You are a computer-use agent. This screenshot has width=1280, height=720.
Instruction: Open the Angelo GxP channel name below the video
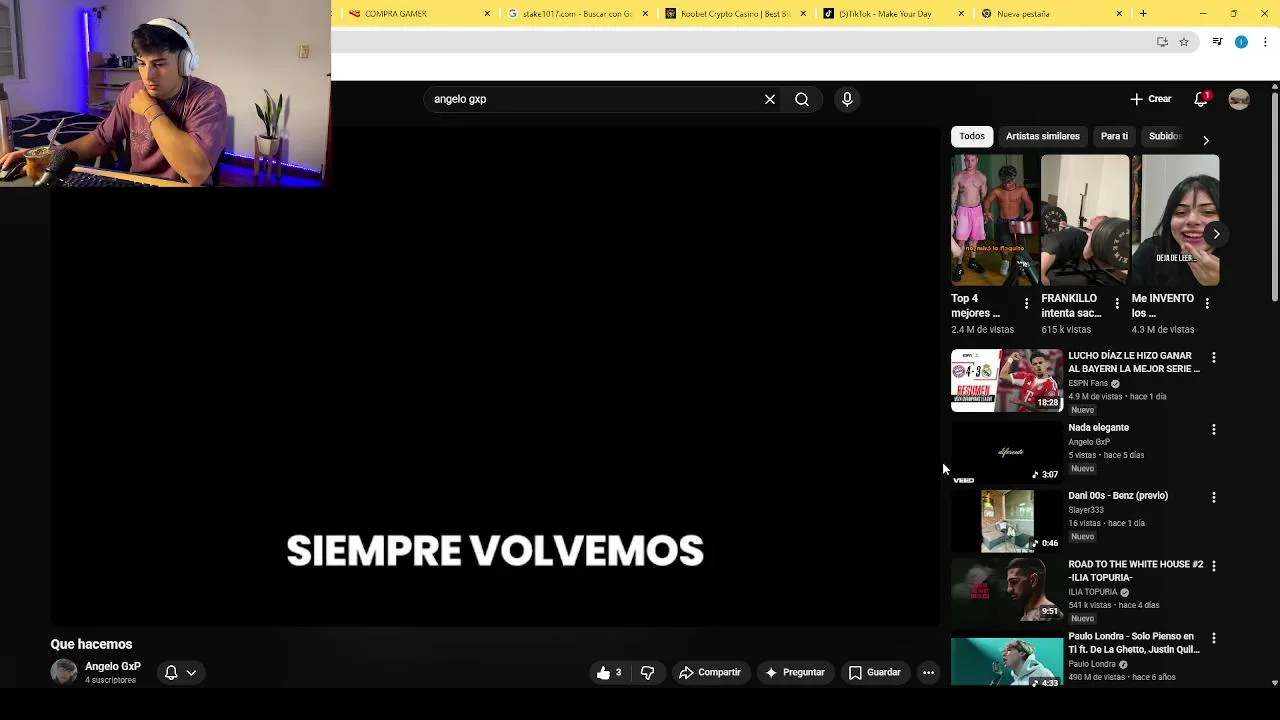[x=113, y=667]
